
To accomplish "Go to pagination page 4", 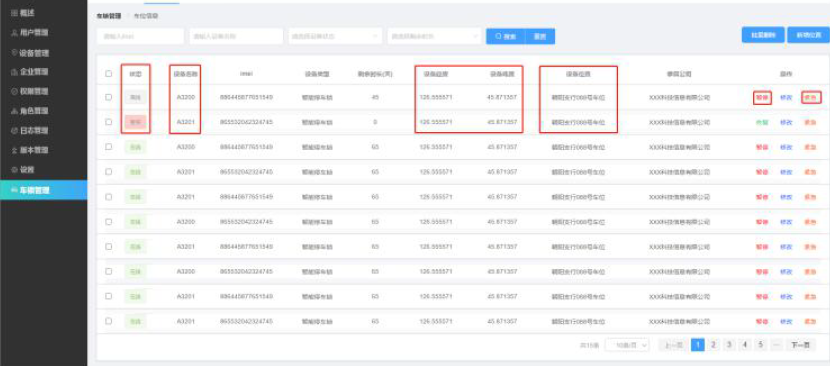I will pyautogui.click(x=745, y=345).
